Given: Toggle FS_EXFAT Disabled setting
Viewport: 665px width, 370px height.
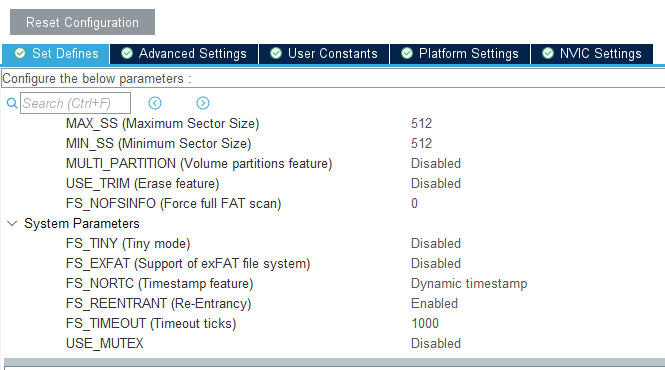Looking at the screenshot, I should click(x=436, y=263).
